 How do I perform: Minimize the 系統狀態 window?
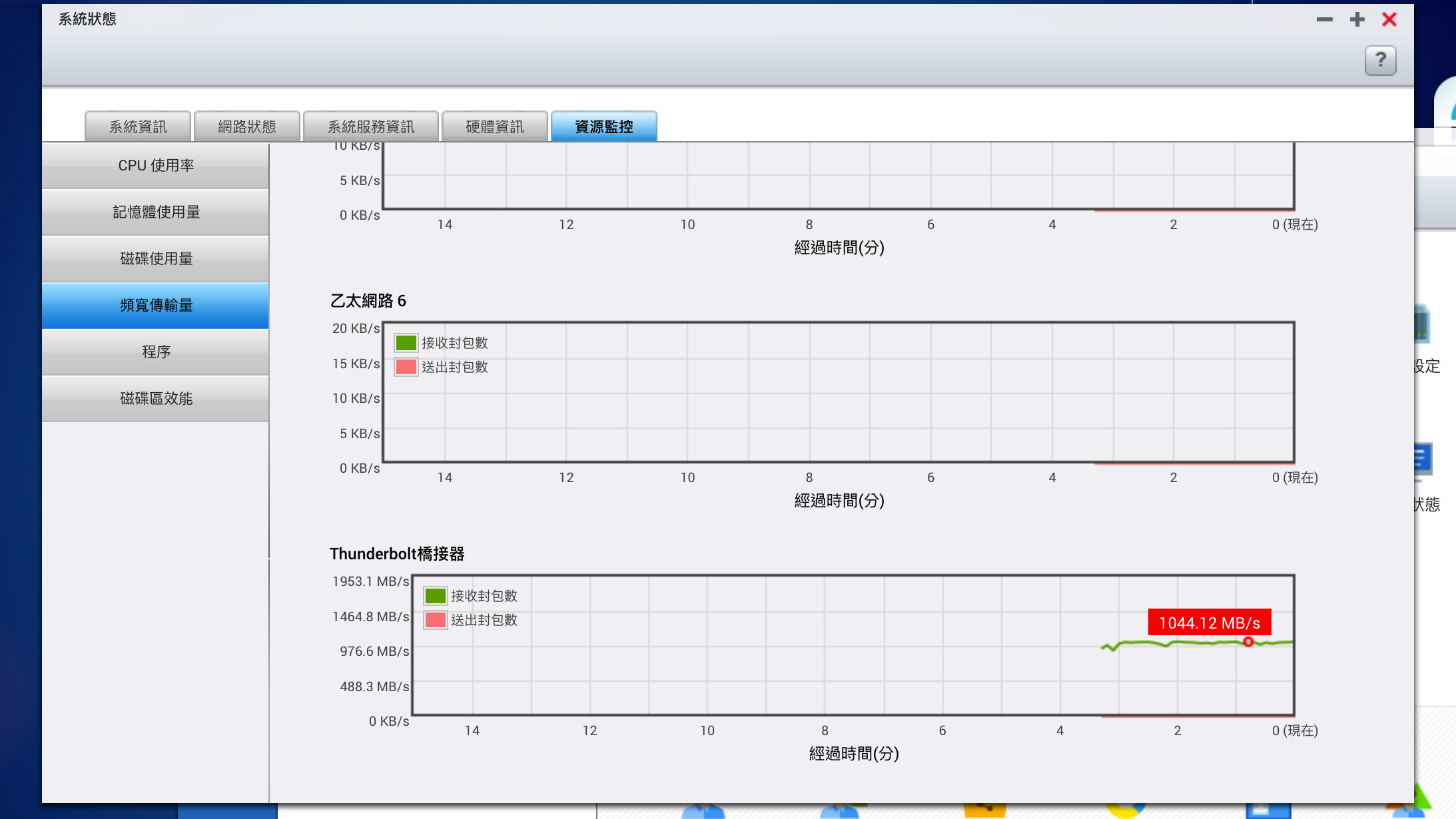1325,20
